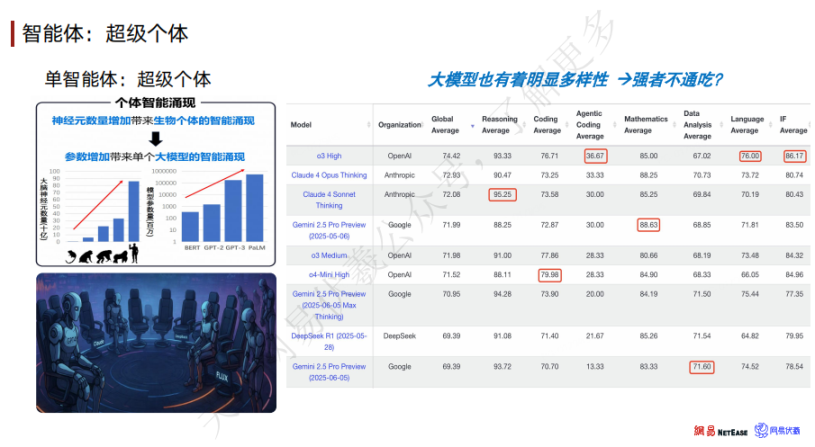Click the 84.32 IF Average cell
The width and height of the screenshot is (815, 447).
point(794,256)
